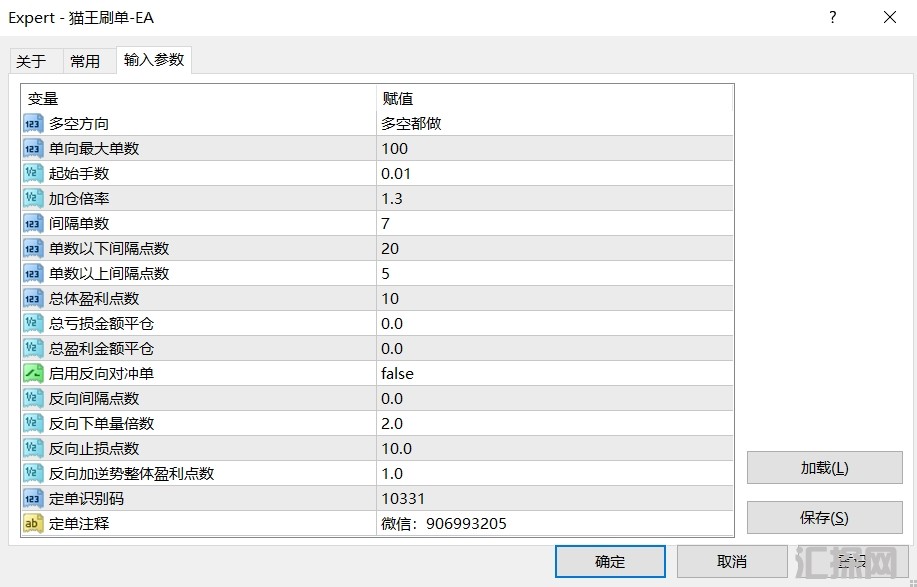Screen dimensions: 917x587
Task: Click the icon beside 总体盈利点数
Action: (33, 299)
